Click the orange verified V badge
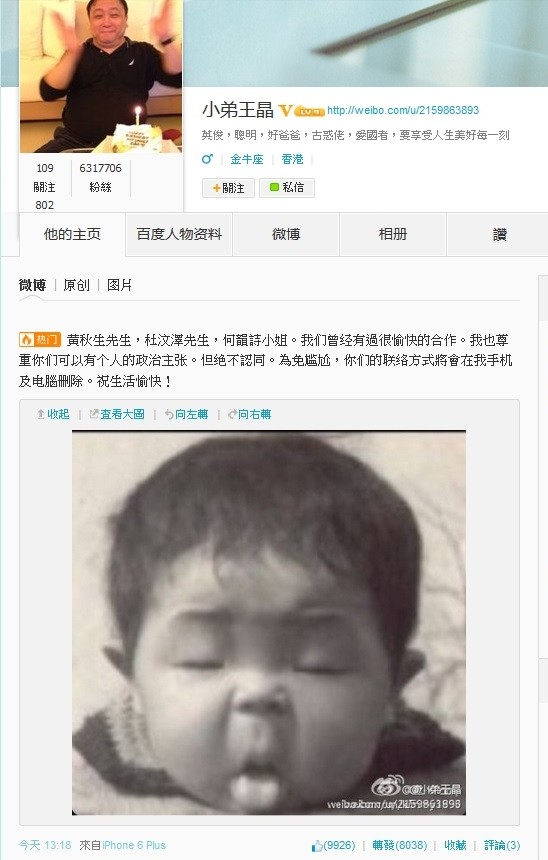This screenshot has width=548, height=860. click(285, 111)
